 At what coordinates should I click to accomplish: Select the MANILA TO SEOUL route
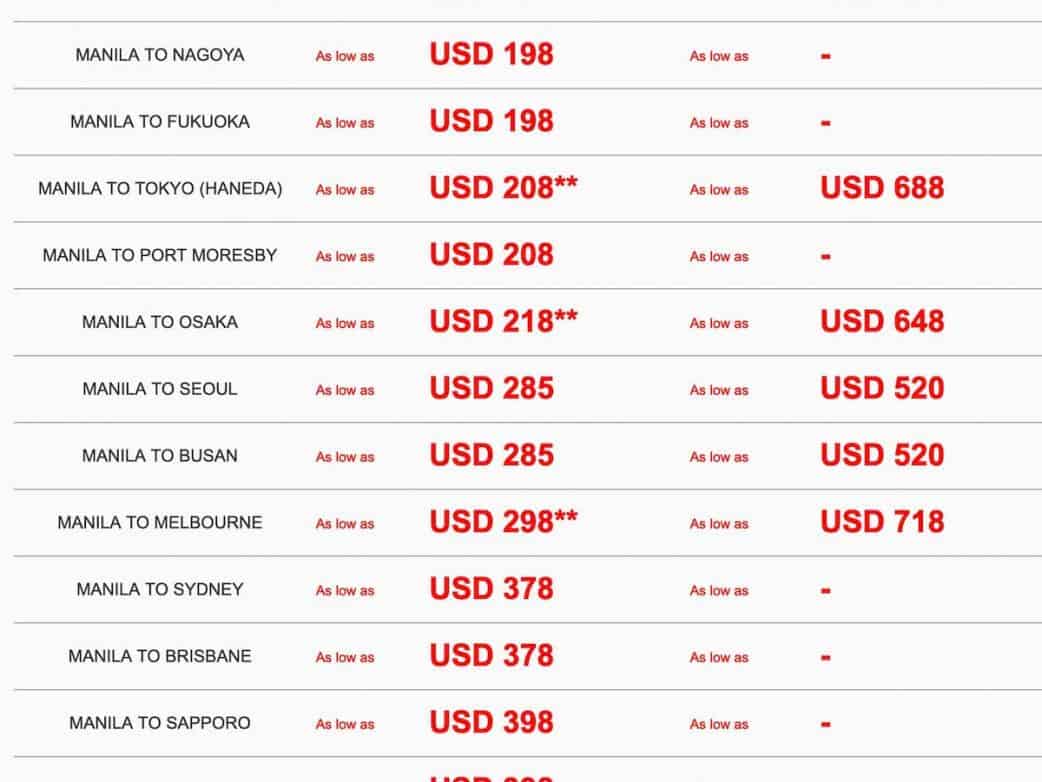click(160, 389)
